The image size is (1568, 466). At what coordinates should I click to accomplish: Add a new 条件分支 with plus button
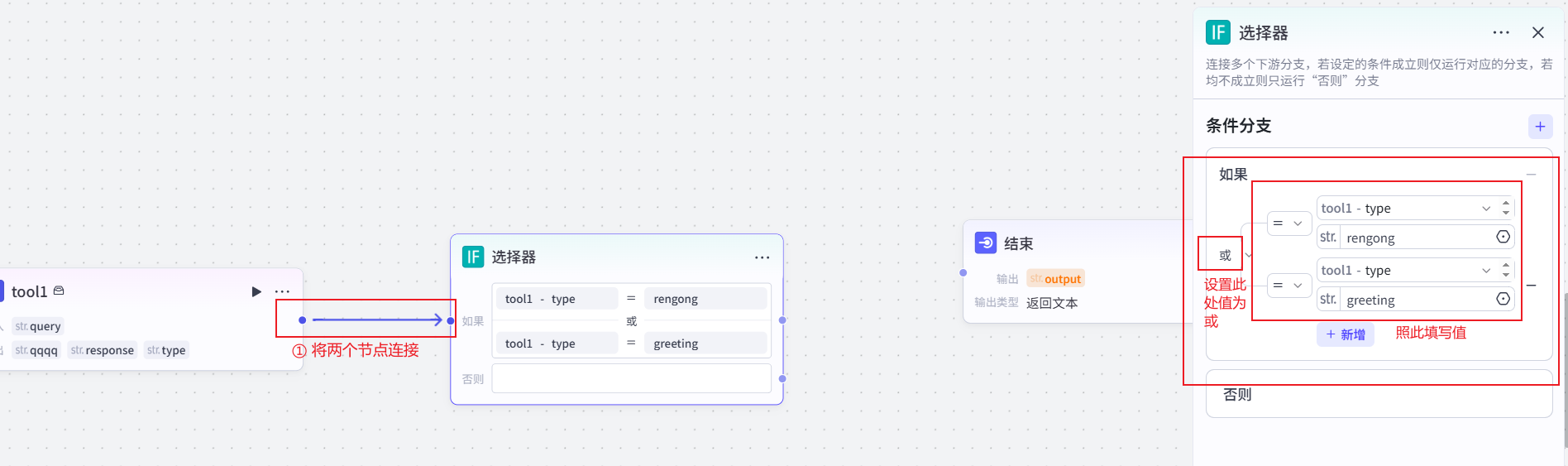[1540, 127]
